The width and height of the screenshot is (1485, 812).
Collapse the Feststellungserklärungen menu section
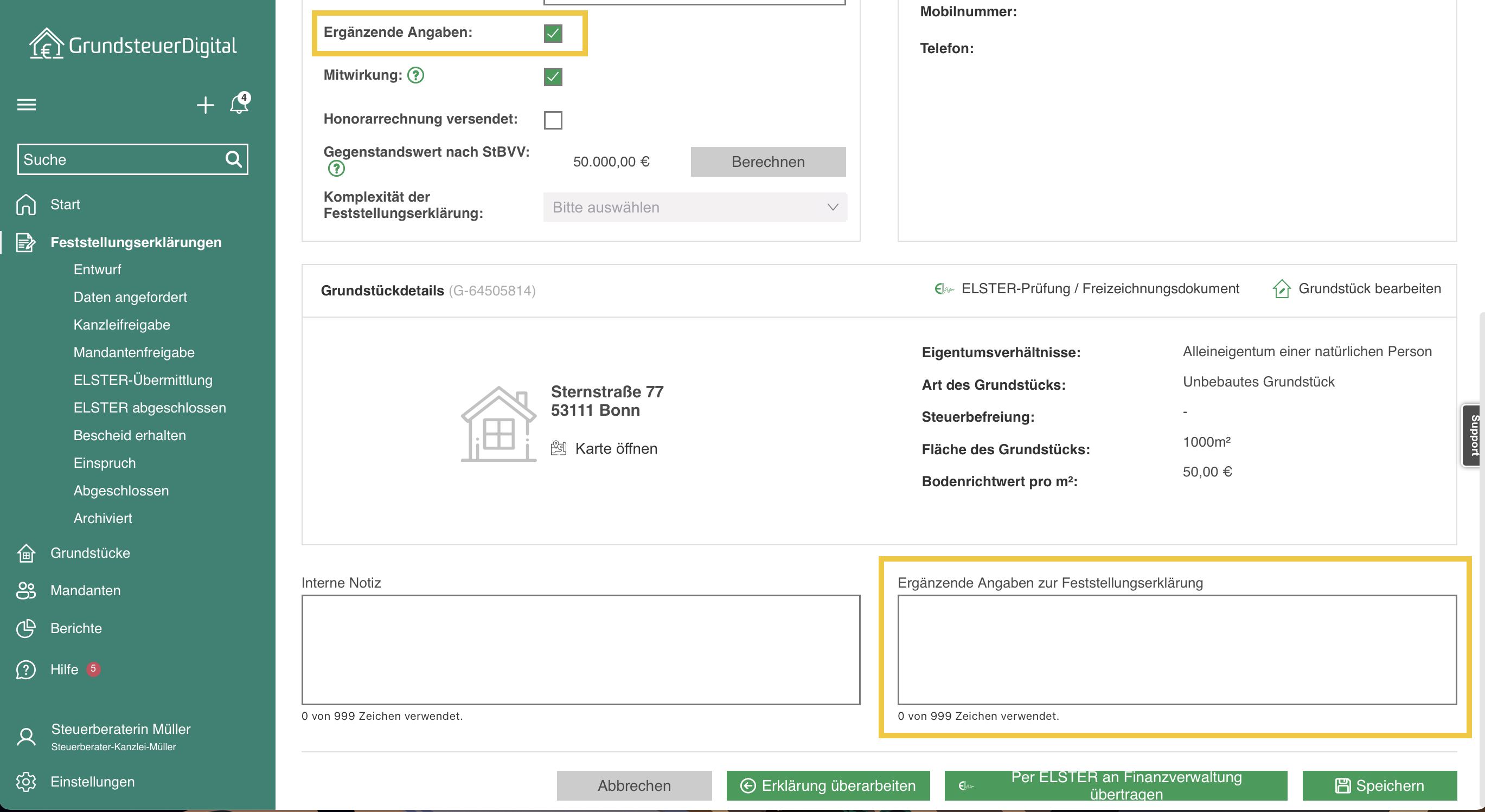click(x=136, y=242)
